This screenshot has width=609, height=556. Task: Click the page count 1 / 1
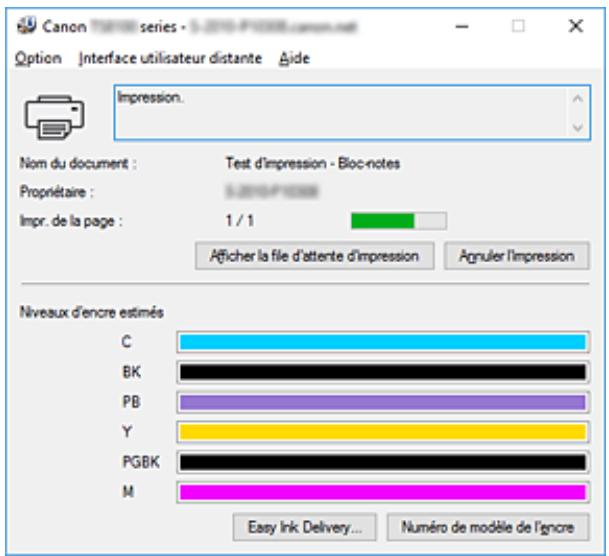[x=240, y=221]
